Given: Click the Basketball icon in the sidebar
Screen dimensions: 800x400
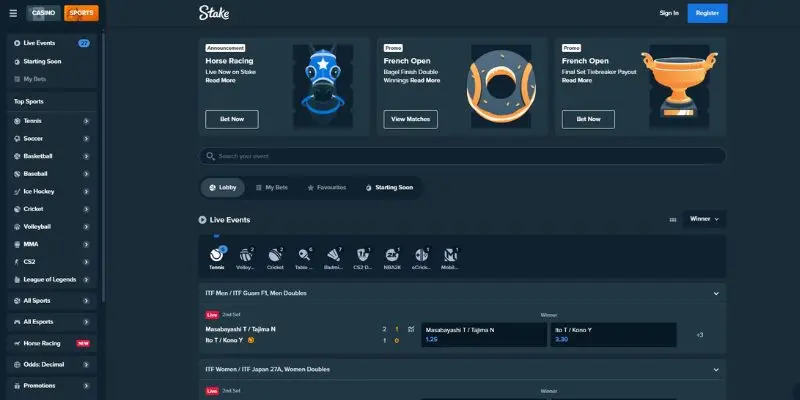Looking at the screenshot, I should [x=17, y=156].
